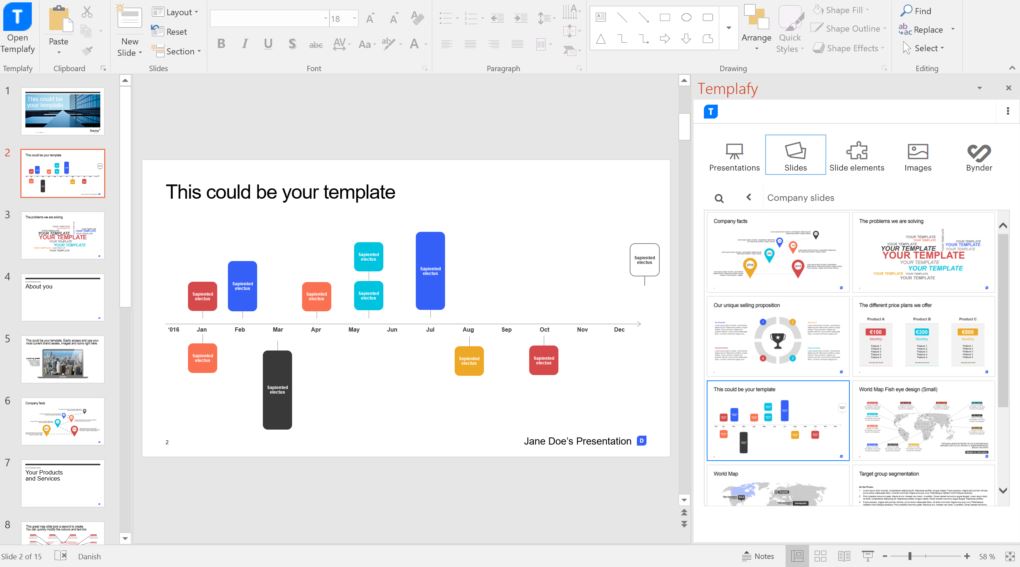Switch to the Bynder tab

(979, 157)
